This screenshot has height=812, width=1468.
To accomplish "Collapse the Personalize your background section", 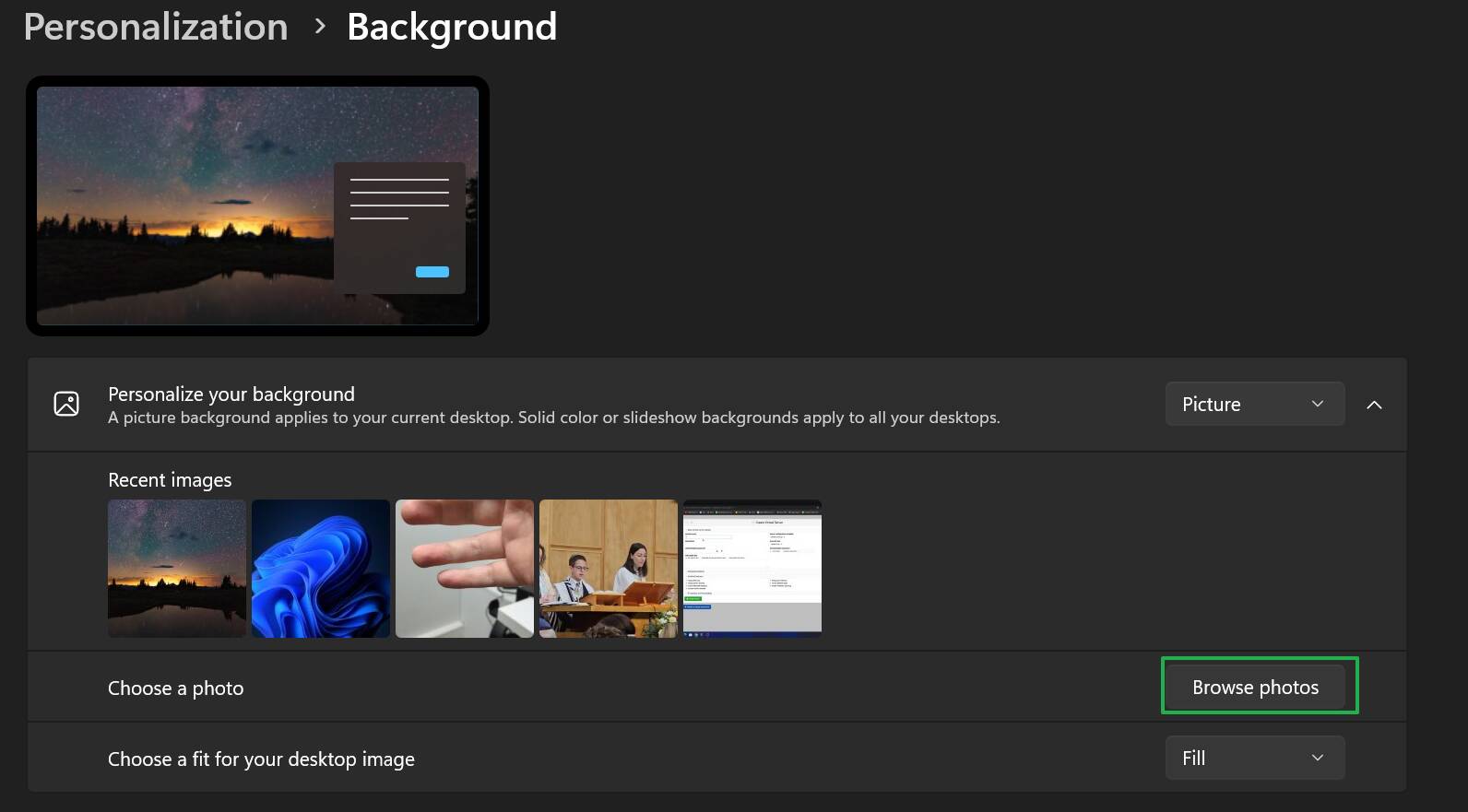I will 1374,405.
